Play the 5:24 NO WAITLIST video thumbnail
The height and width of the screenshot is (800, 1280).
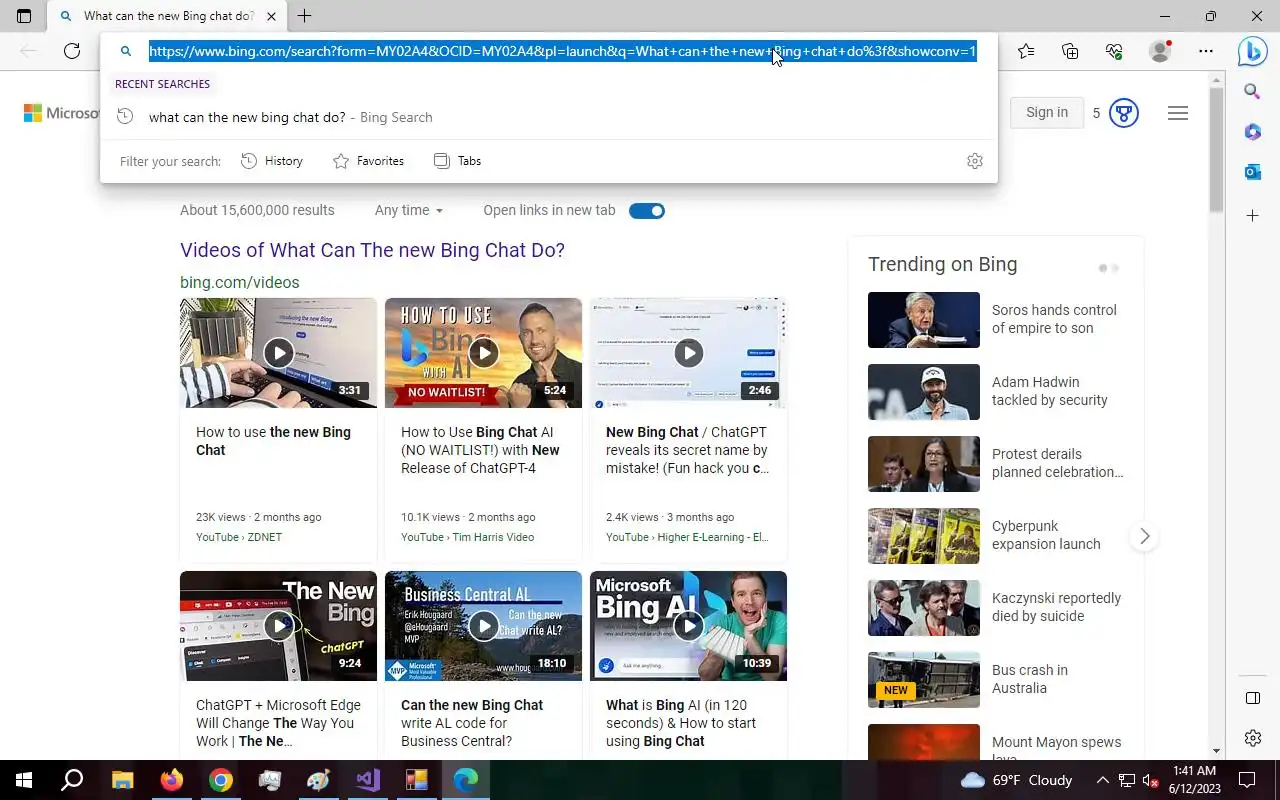point(483,352)
